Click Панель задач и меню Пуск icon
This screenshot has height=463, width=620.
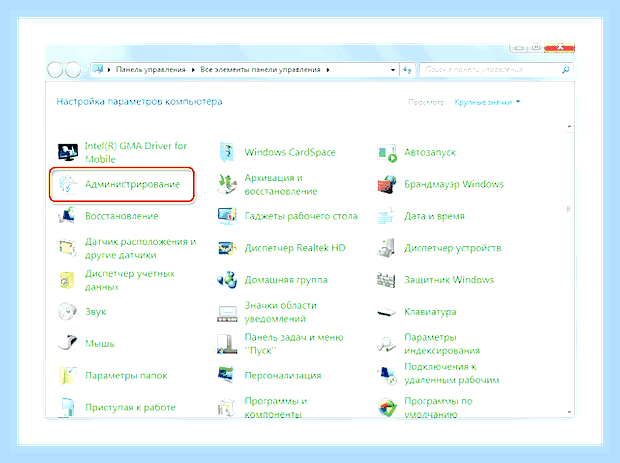[227, 344]
